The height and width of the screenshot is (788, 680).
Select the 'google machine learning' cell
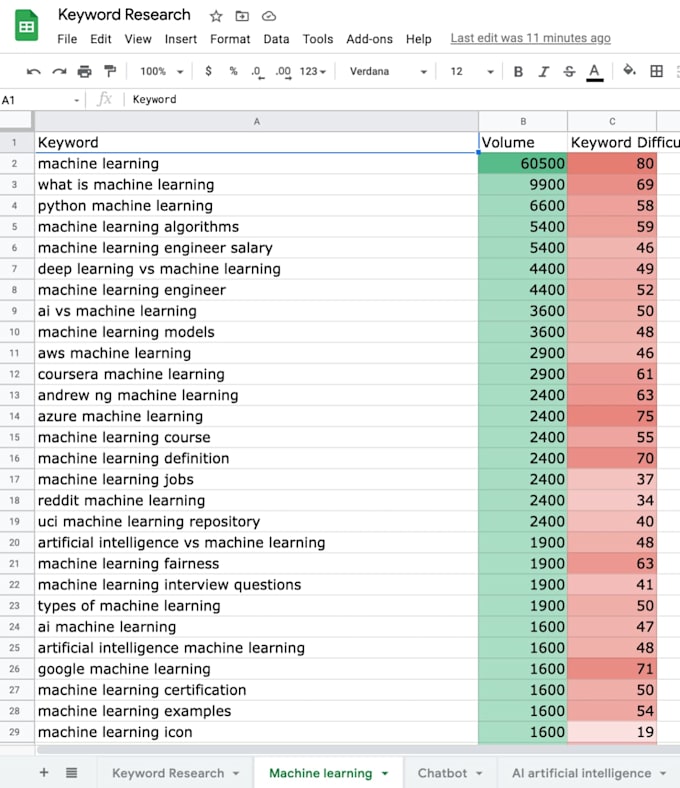pos(256,669)
